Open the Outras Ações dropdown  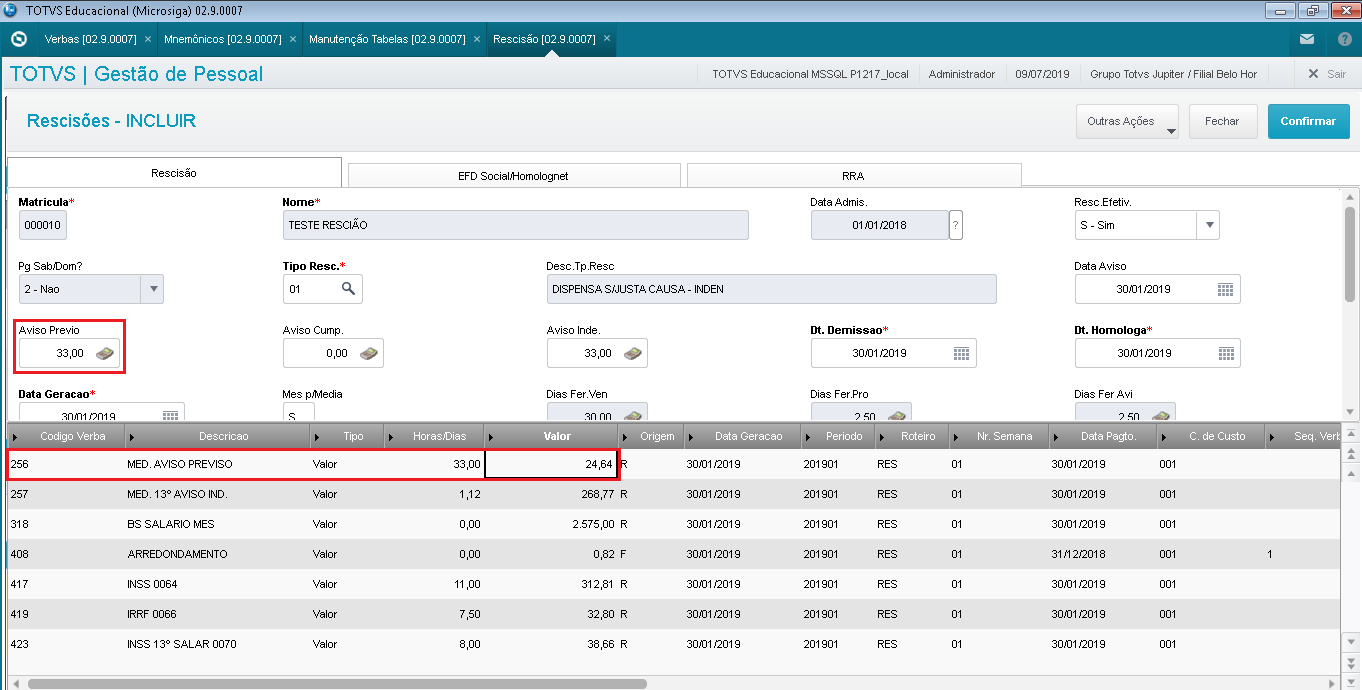coord(1127,121)
